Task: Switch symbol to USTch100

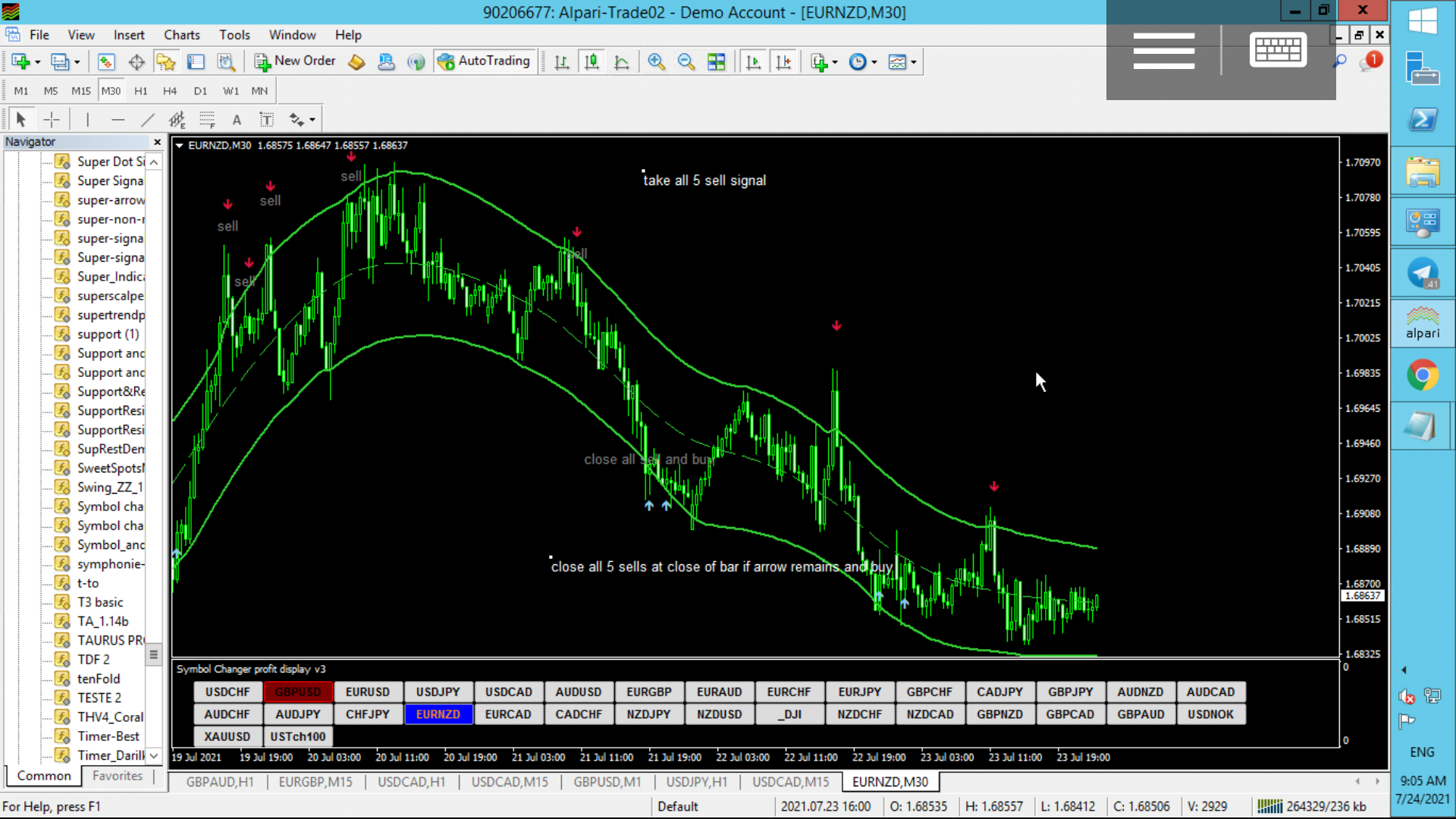Action: tap(298, 736)
